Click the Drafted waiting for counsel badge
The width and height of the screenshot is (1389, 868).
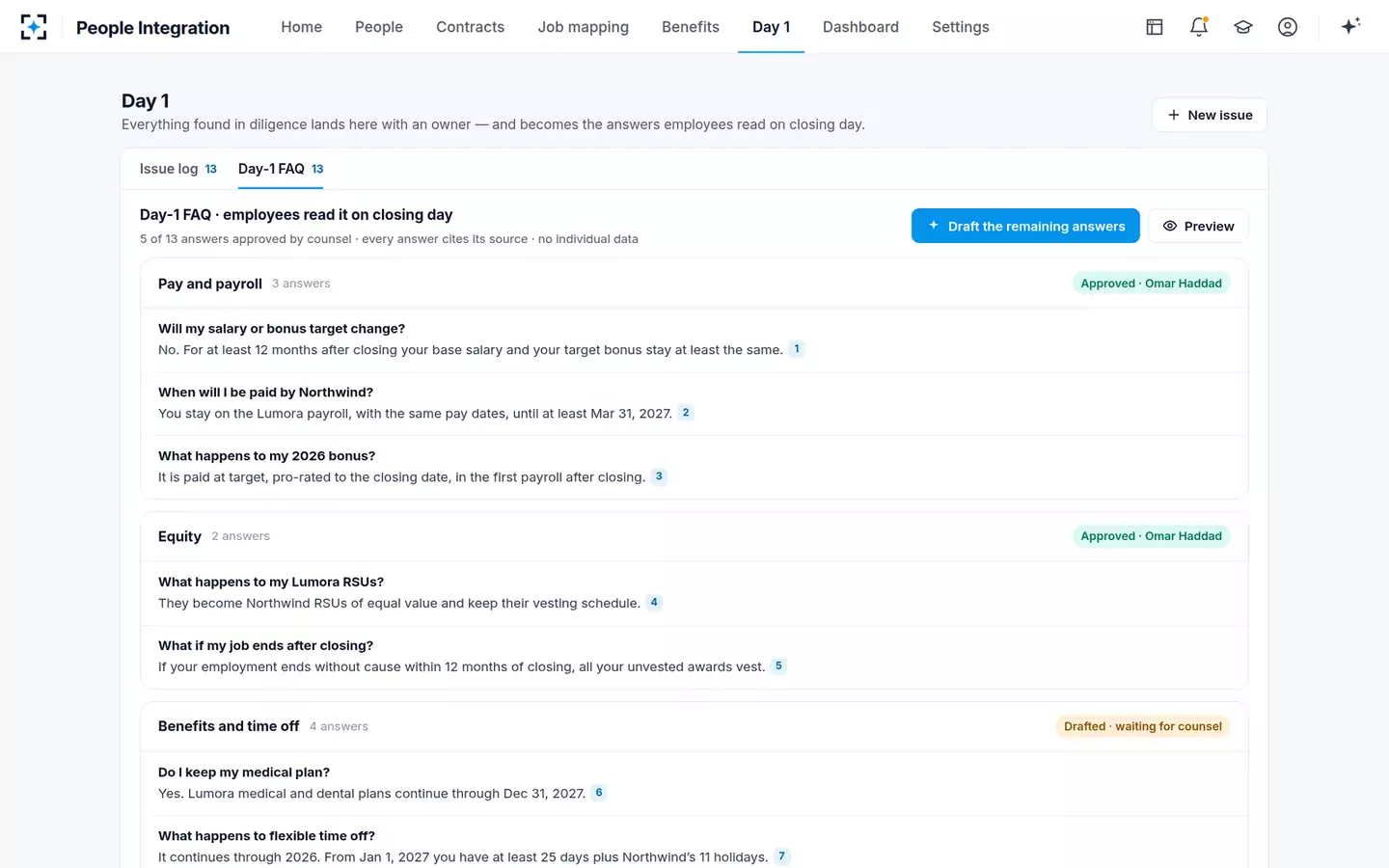click(1142, 726)
